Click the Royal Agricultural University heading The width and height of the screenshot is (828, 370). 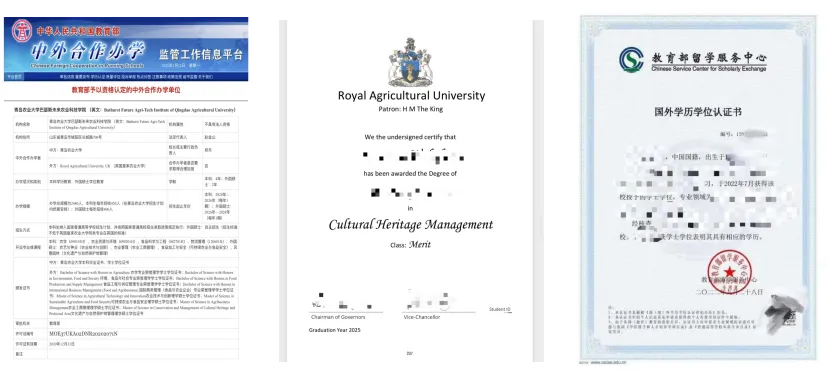point(411,96)
